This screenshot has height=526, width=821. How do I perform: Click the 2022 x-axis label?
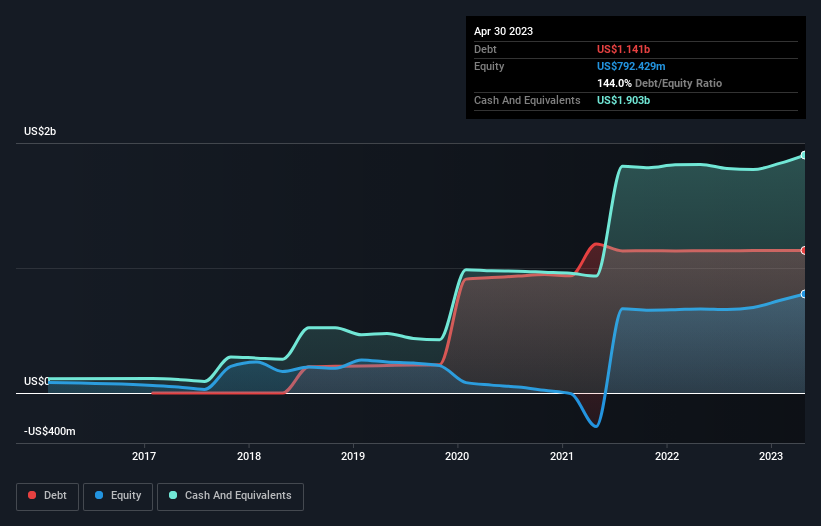667,456
